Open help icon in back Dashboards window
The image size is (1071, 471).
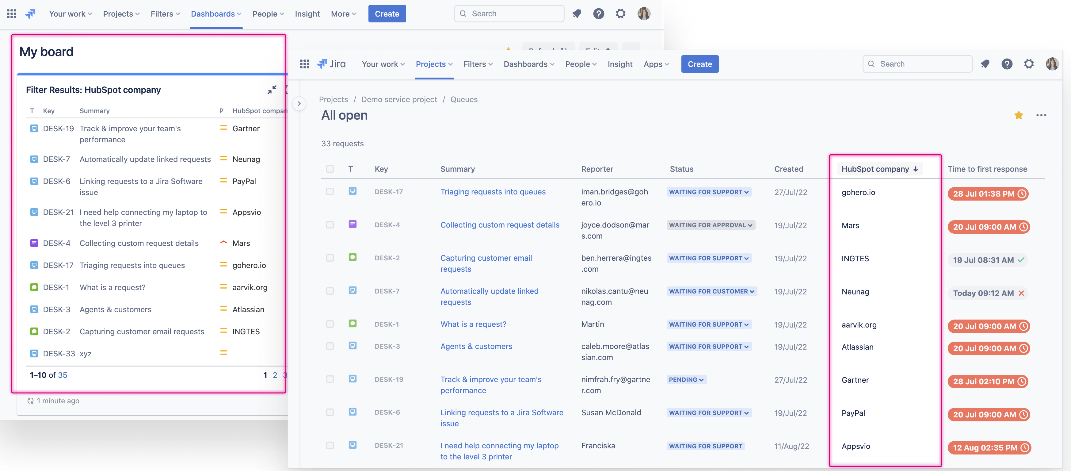(x=598, y=14)
